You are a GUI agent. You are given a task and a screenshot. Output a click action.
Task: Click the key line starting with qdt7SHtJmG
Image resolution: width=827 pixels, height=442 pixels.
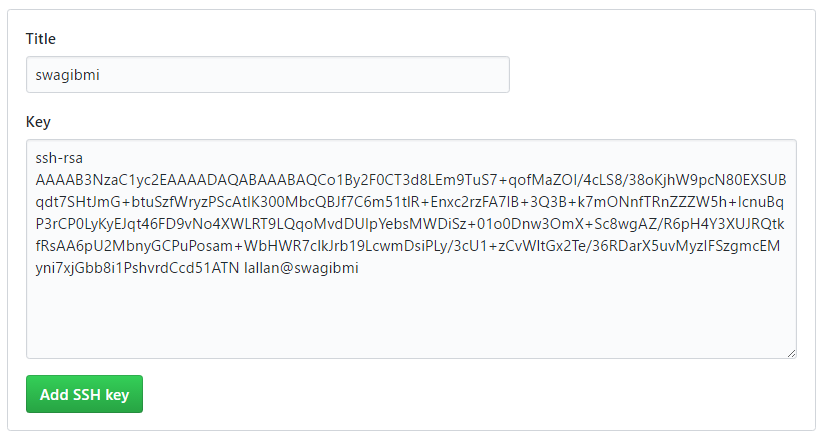410,202
